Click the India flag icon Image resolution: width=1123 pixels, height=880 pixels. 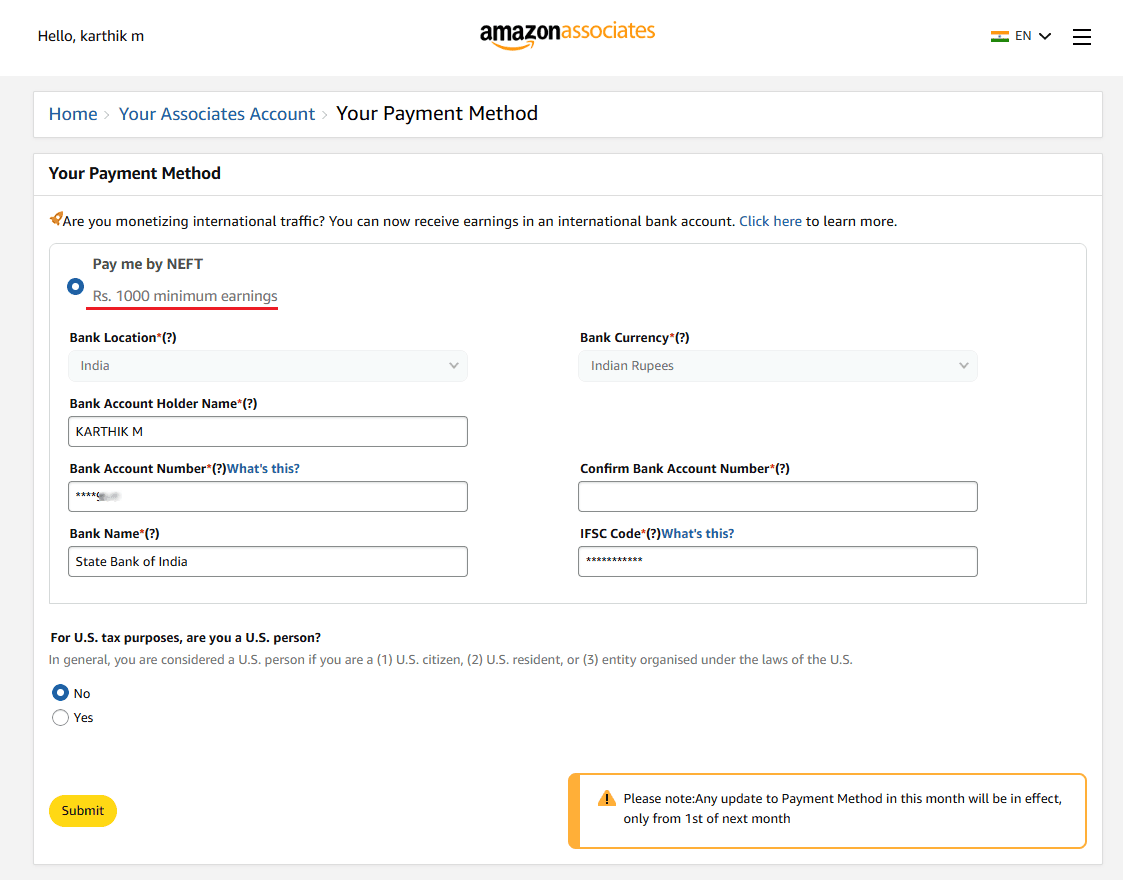click(999, 36)
